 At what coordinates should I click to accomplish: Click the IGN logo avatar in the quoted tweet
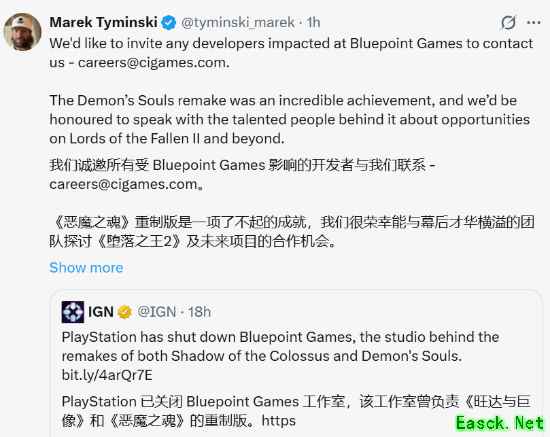click(73, 312)
